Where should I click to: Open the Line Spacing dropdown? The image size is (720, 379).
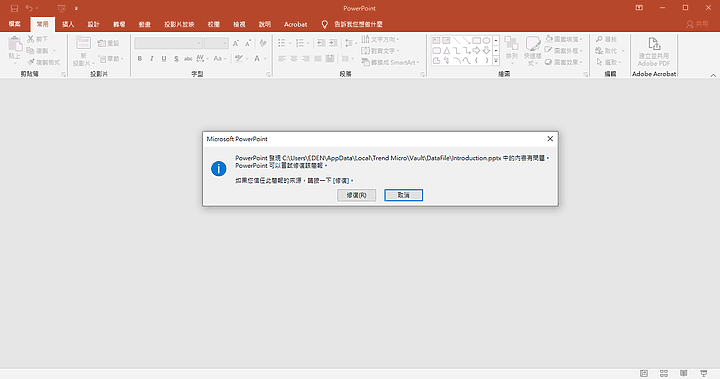(x=350, y=43)
